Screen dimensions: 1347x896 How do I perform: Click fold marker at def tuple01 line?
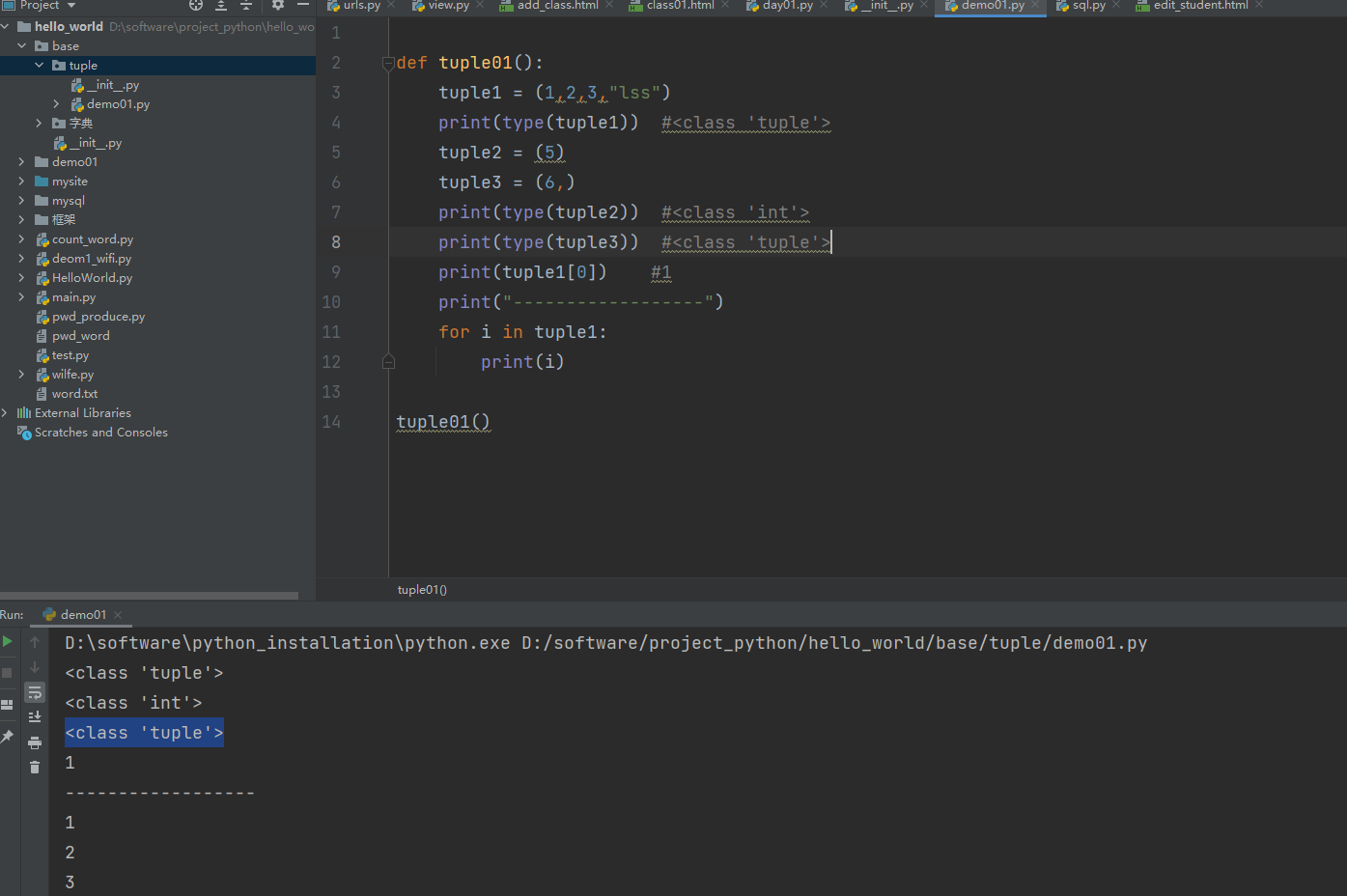[x=388, y=64]
